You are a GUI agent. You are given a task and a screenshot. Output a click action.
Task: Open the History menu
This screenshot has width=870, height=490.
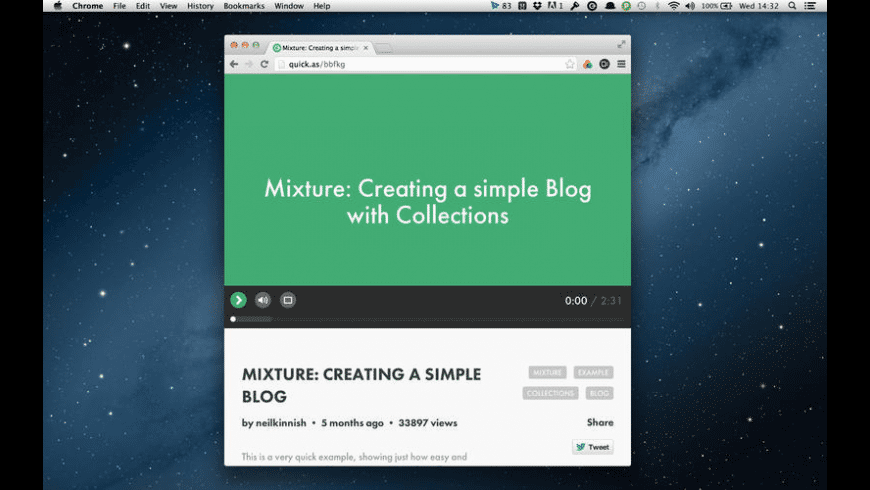[200, 6]
